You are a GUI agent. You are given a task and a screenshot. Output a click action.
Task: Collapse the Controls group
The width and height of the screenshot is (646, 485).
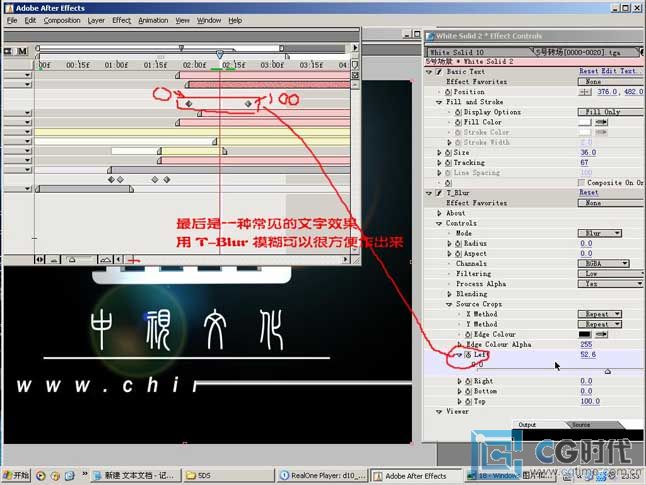(439, 223)
